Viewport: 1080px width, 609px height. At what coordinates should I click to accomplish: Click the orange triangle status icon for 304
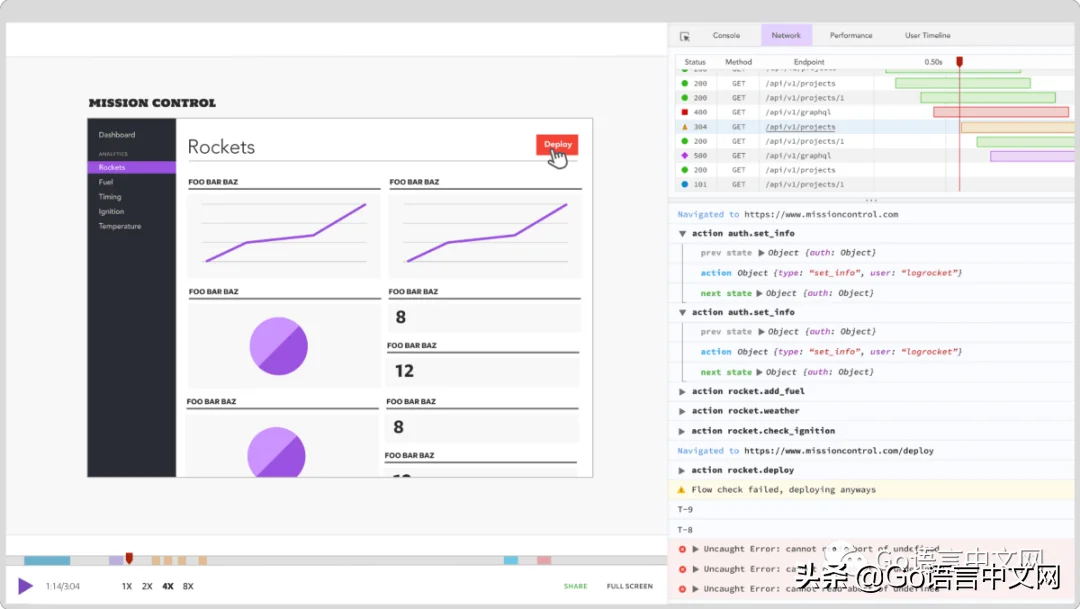[x=685, y=127]
